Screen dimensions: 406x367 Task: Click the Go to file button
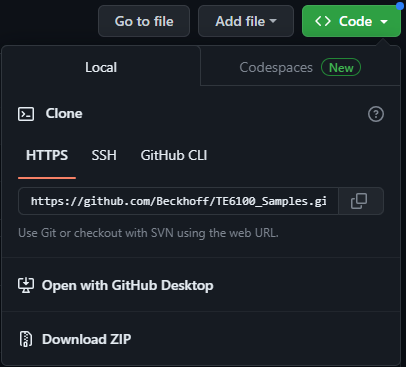point(144,21)
